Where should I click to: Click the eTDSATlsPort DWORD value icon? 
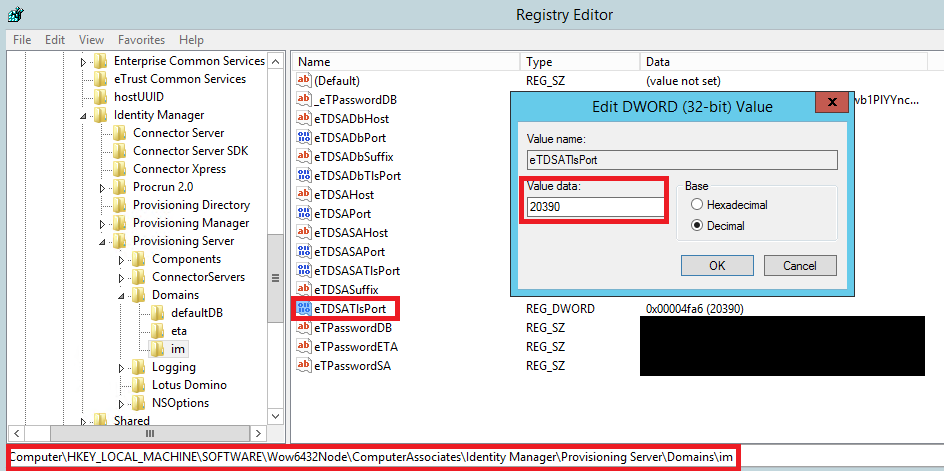[x=304, y=309]
